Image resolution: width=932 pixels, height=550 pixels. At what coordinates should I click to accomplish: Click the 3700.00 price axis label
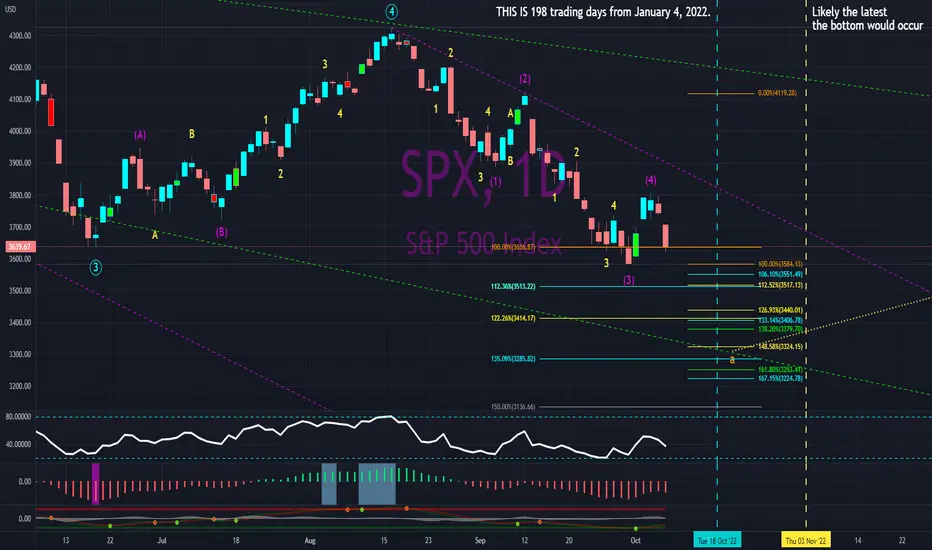(20, 227)
